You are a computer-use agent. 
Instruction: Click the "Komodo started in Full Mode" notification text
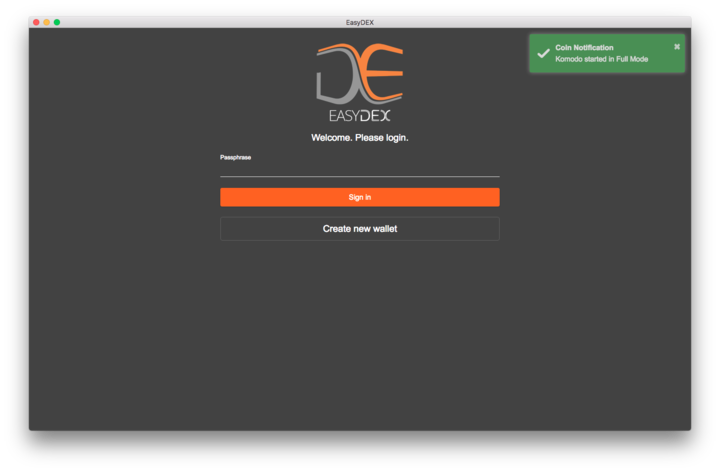602,59
